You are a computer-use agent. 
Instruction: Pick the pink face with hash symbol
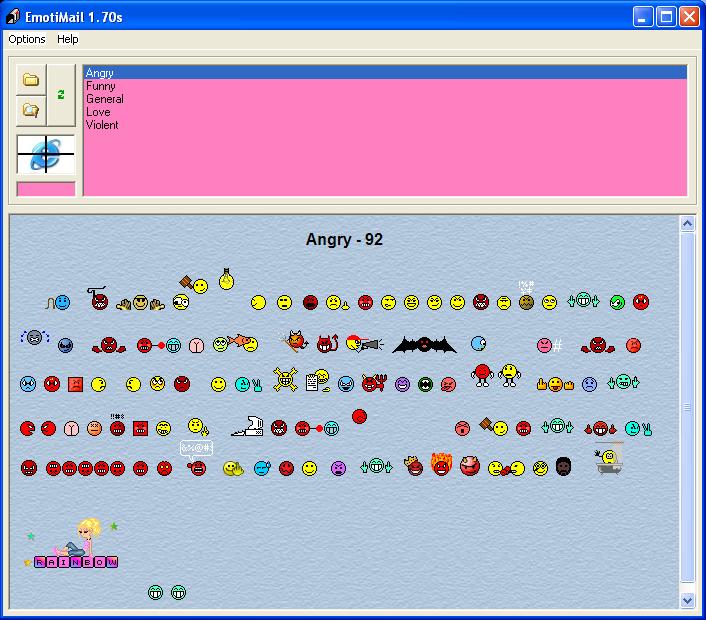549,345
